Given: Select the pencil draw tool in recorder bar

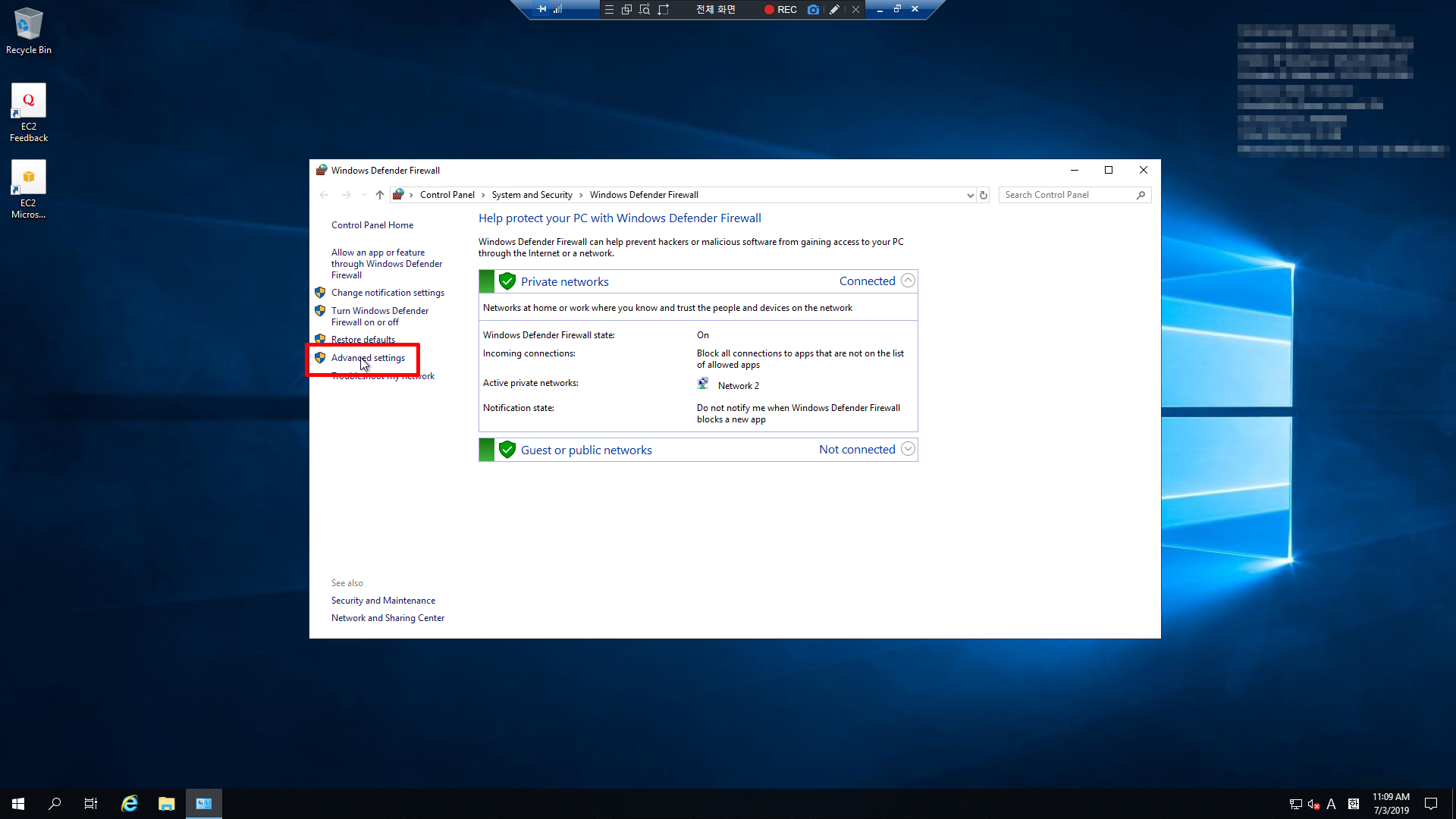Looking at the screenshot, I should (x=834, y=9).
